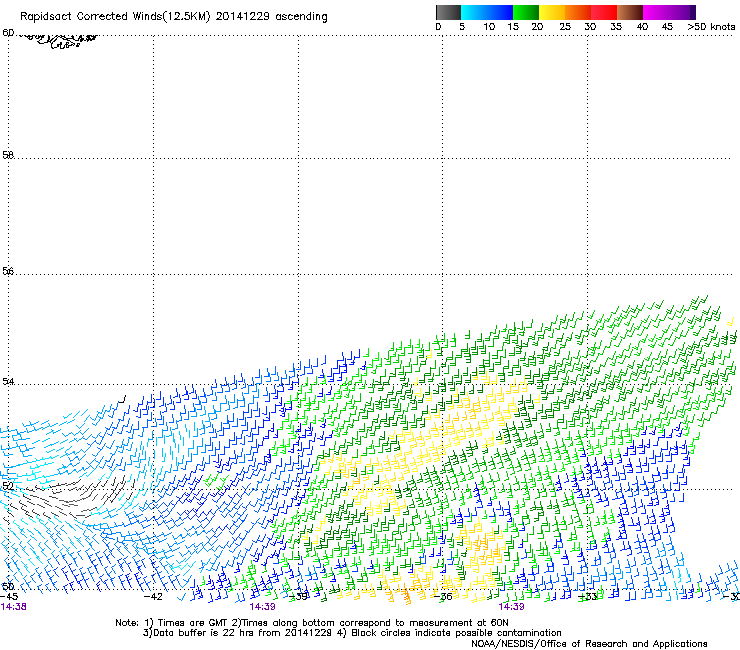The height and width of the screenshot is (650, 740).
Task: Click the '>50 knots' legend label
Action: point(711,27)
